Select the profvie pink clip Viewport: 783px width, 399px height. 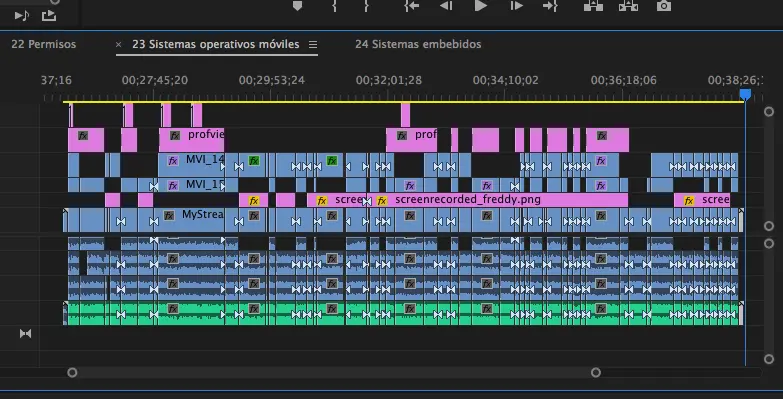tap(191, 140)
